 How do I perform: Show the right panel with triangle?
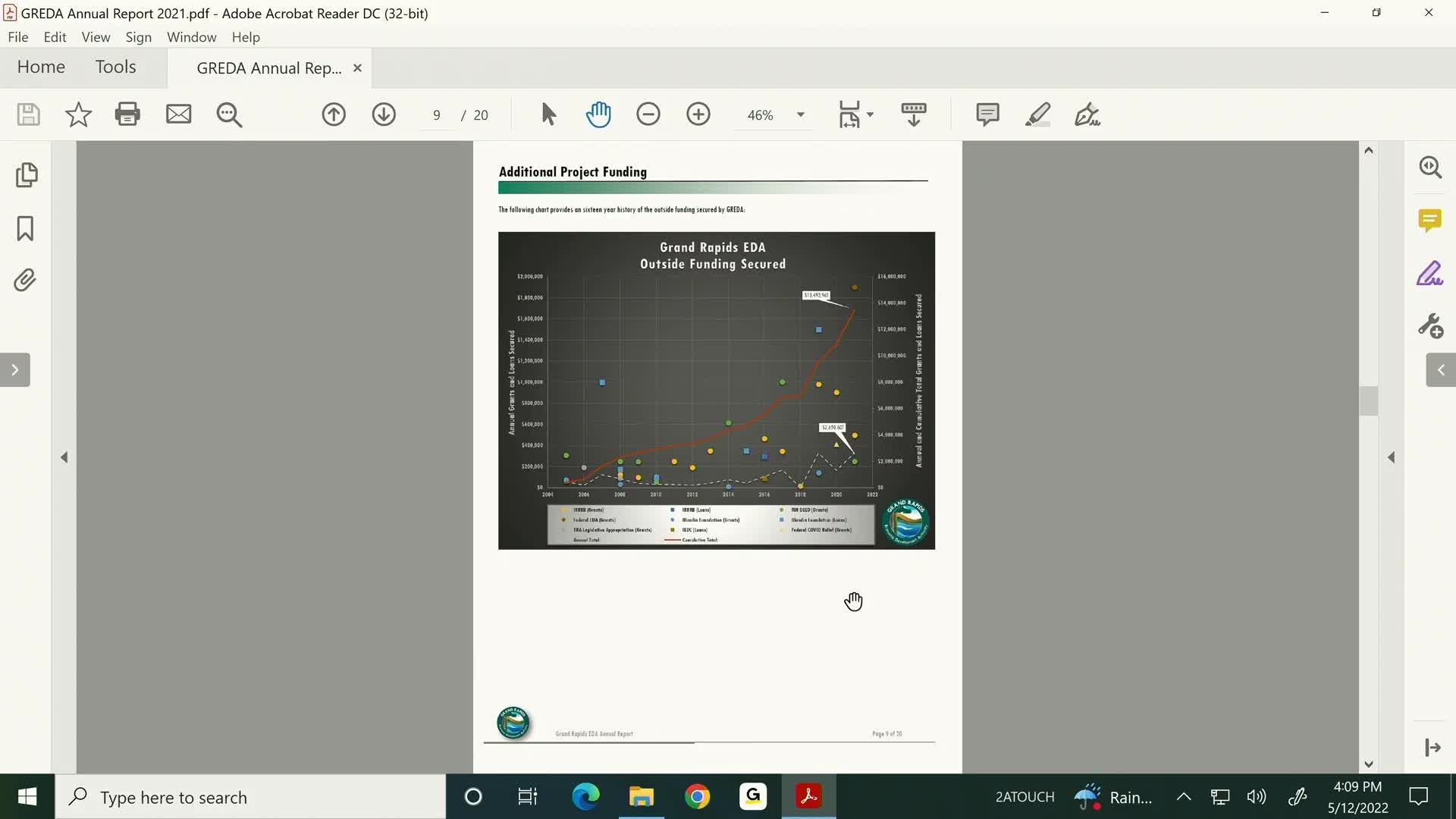(1392, 457)
